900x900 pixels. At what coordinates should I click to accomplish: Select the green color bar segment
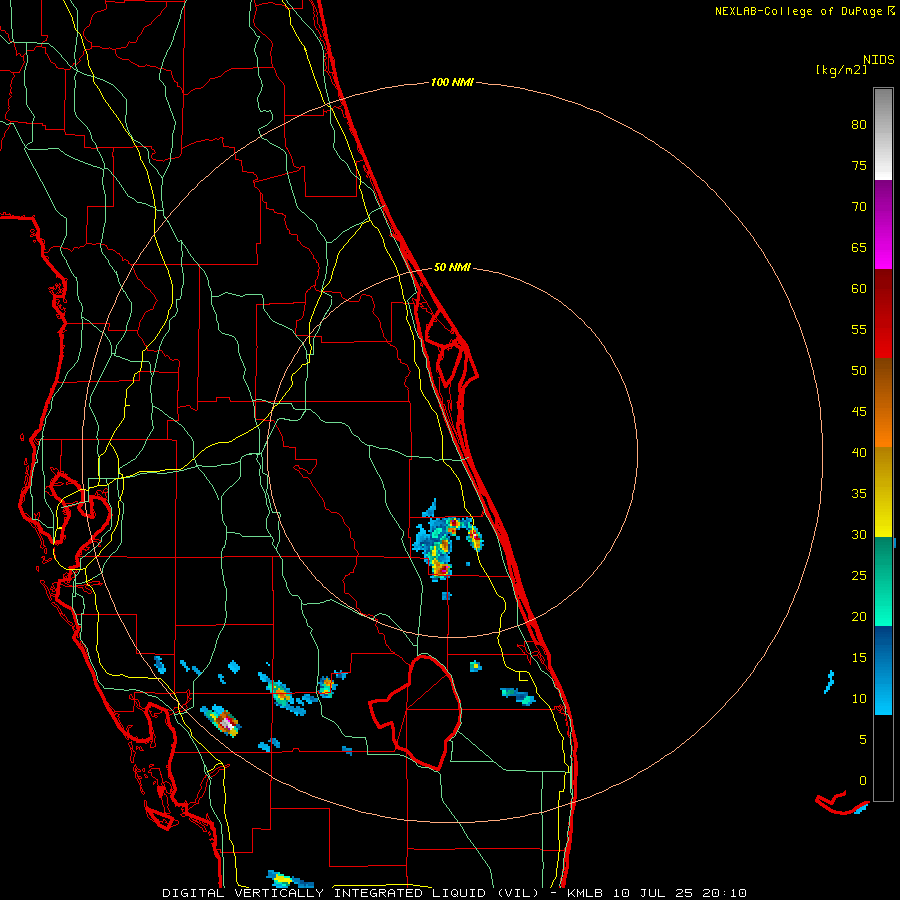(883, 581)
